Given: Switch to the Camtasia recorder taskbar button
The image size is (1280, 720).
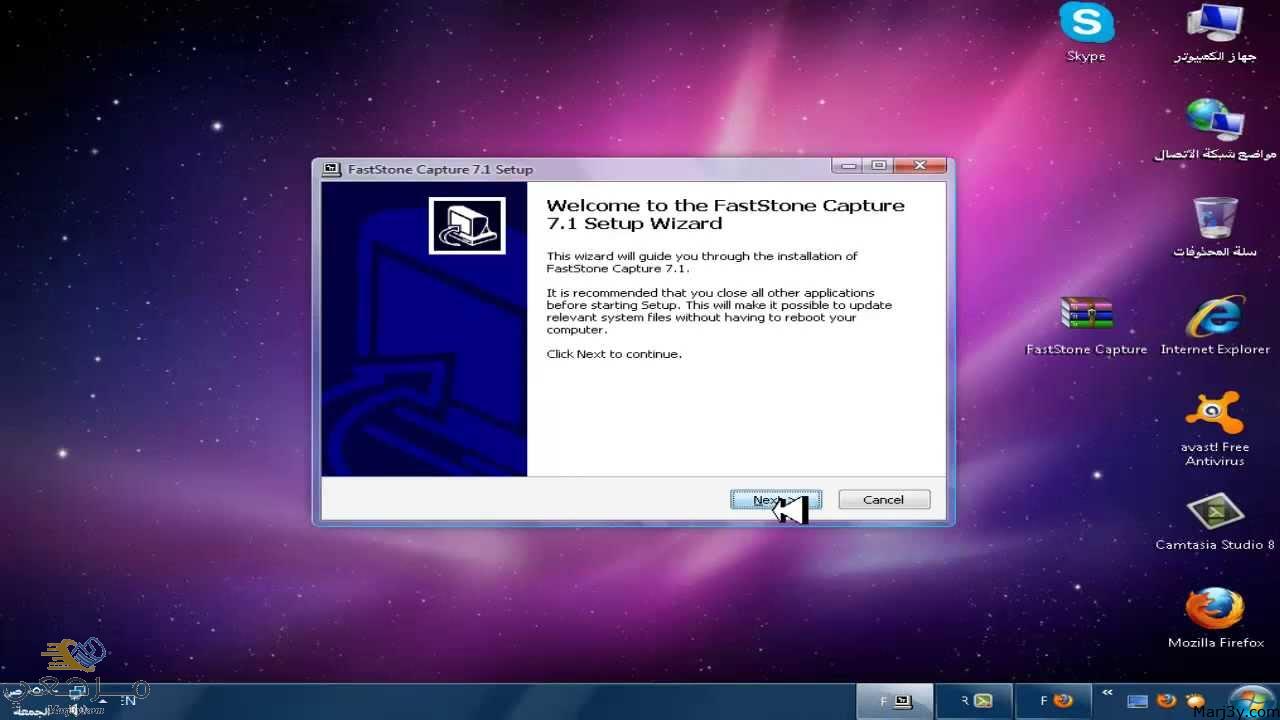Looking at the screenshot, I should pos(975,701).
